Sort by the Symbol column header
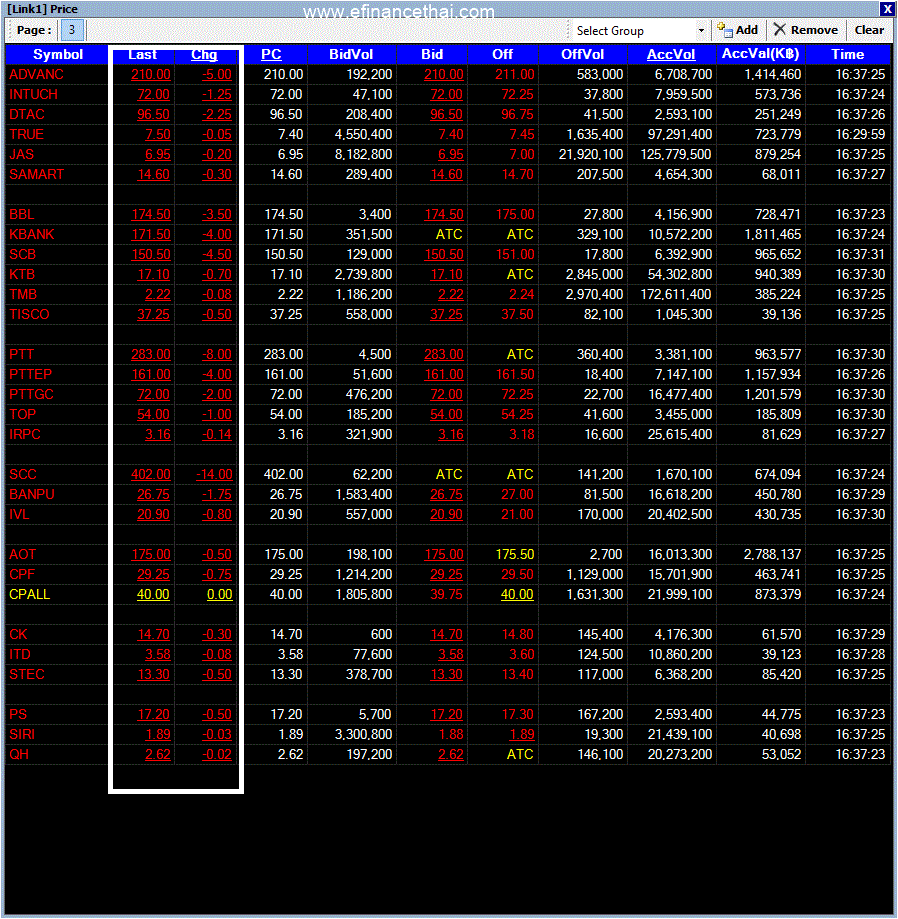This screenshot has width=898, height=919. tap(57, 55)
